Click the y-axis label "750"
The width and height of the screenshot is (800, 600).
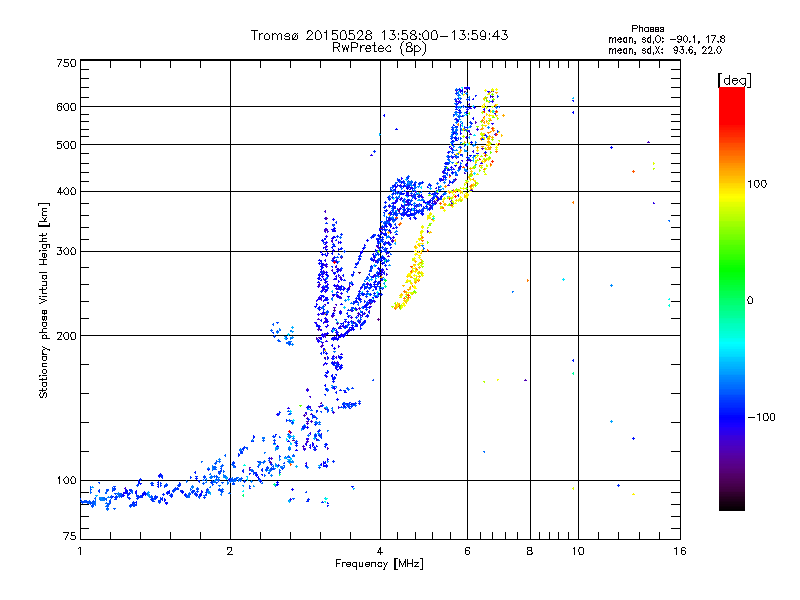[x=66, y=63]
